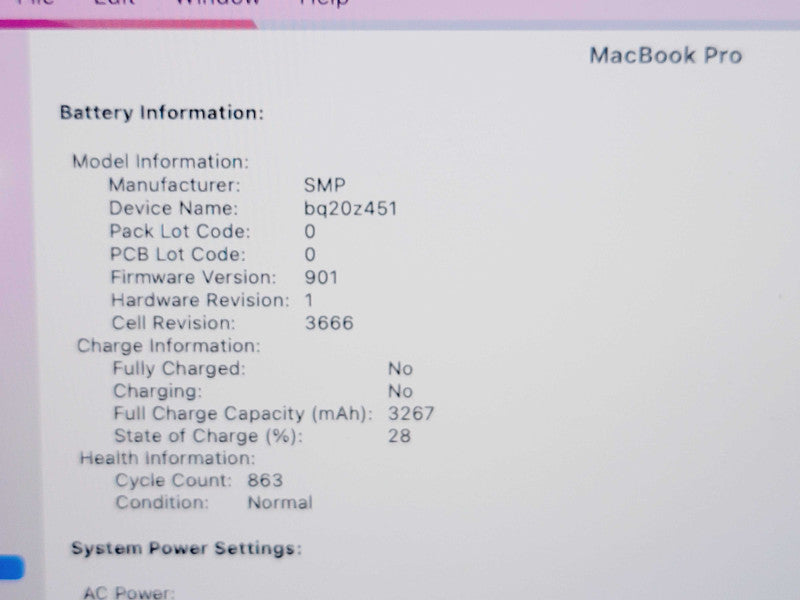800x600 pixels.
Task: Click the blue highlighted sidebar selection
Action: pos(12,568)
